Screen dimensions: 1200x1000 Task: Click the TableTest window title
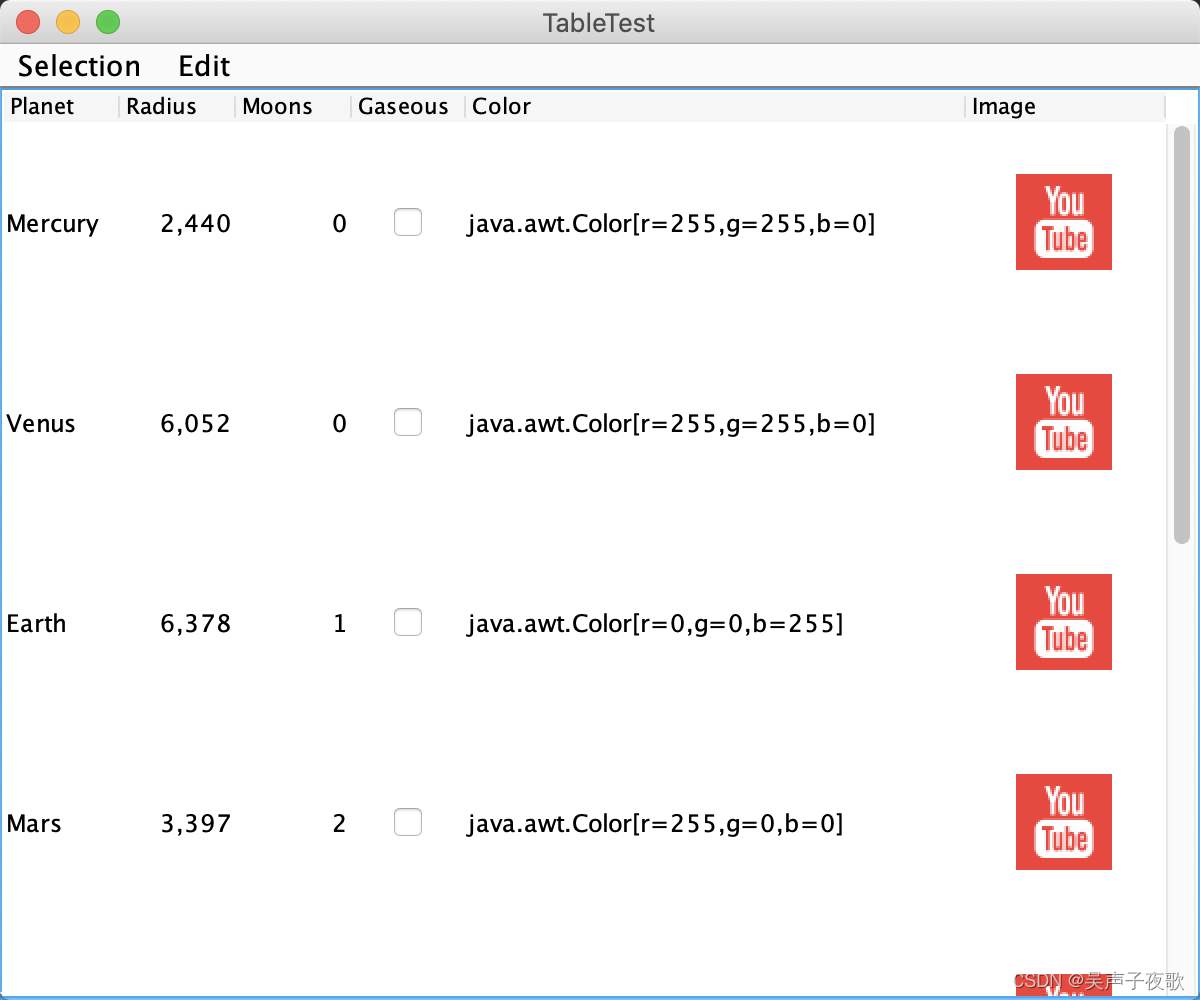[599, 22]
